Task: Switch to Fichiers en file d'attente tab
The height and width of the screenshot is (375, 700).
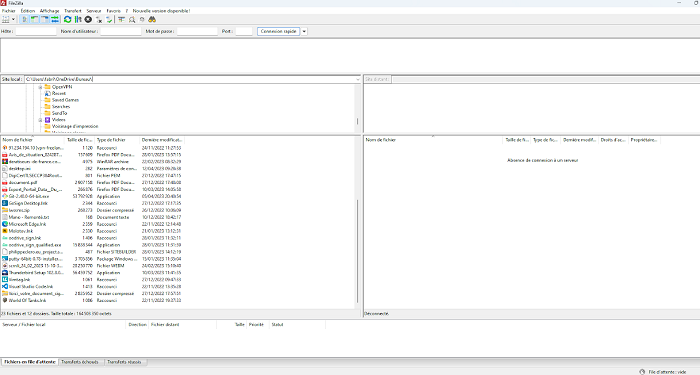Action: tap(29, 362)
